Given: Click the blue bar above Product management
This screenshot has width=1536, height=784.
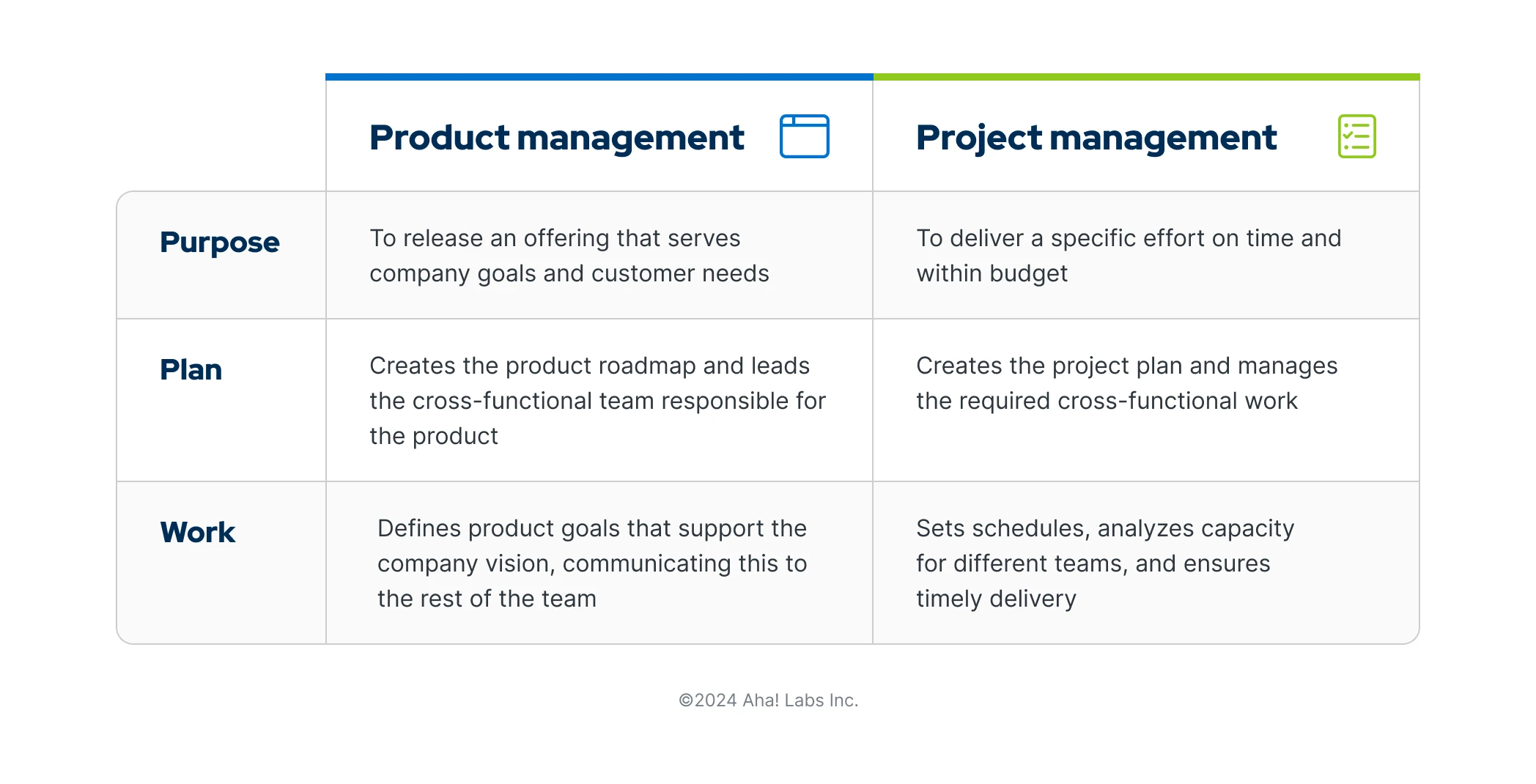Looking at the screenshot, I should (599, 77).
